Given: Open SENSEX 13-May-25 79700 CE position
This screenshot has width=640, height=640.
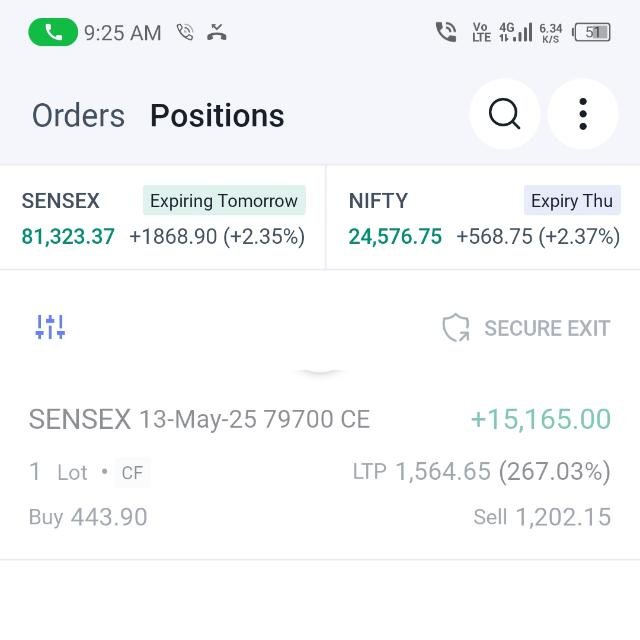Looking at the screenshot, I should click(200, 419).
